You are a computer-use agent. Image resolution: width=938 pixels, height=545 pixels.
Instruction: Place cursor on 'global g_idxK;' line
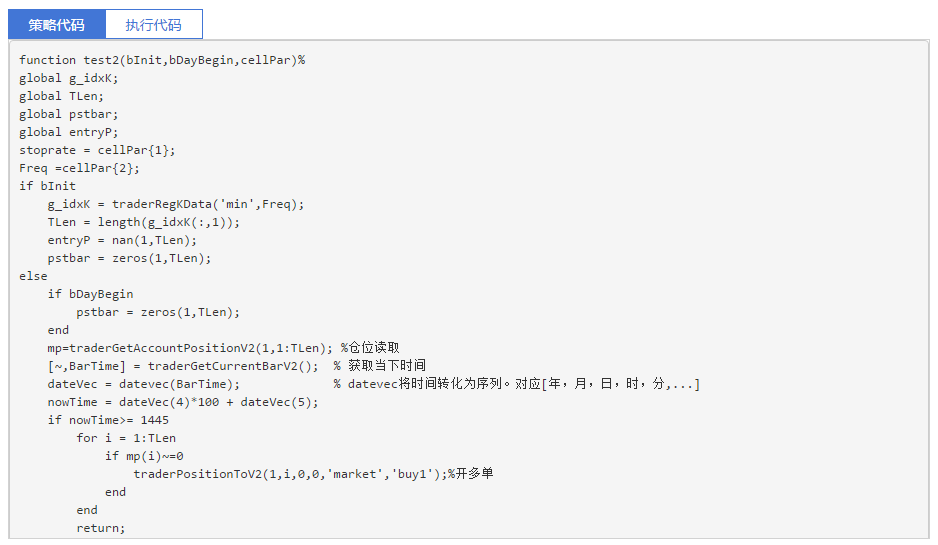coord(69,78)
